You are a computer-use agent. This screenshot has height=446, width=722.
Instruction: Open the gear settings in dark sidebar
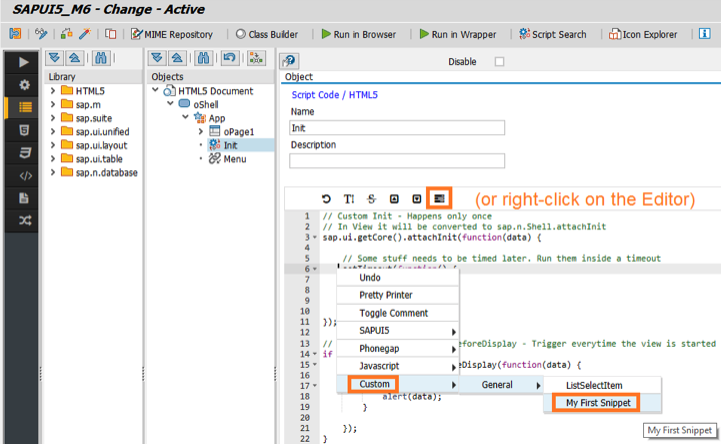coord(24,85)
